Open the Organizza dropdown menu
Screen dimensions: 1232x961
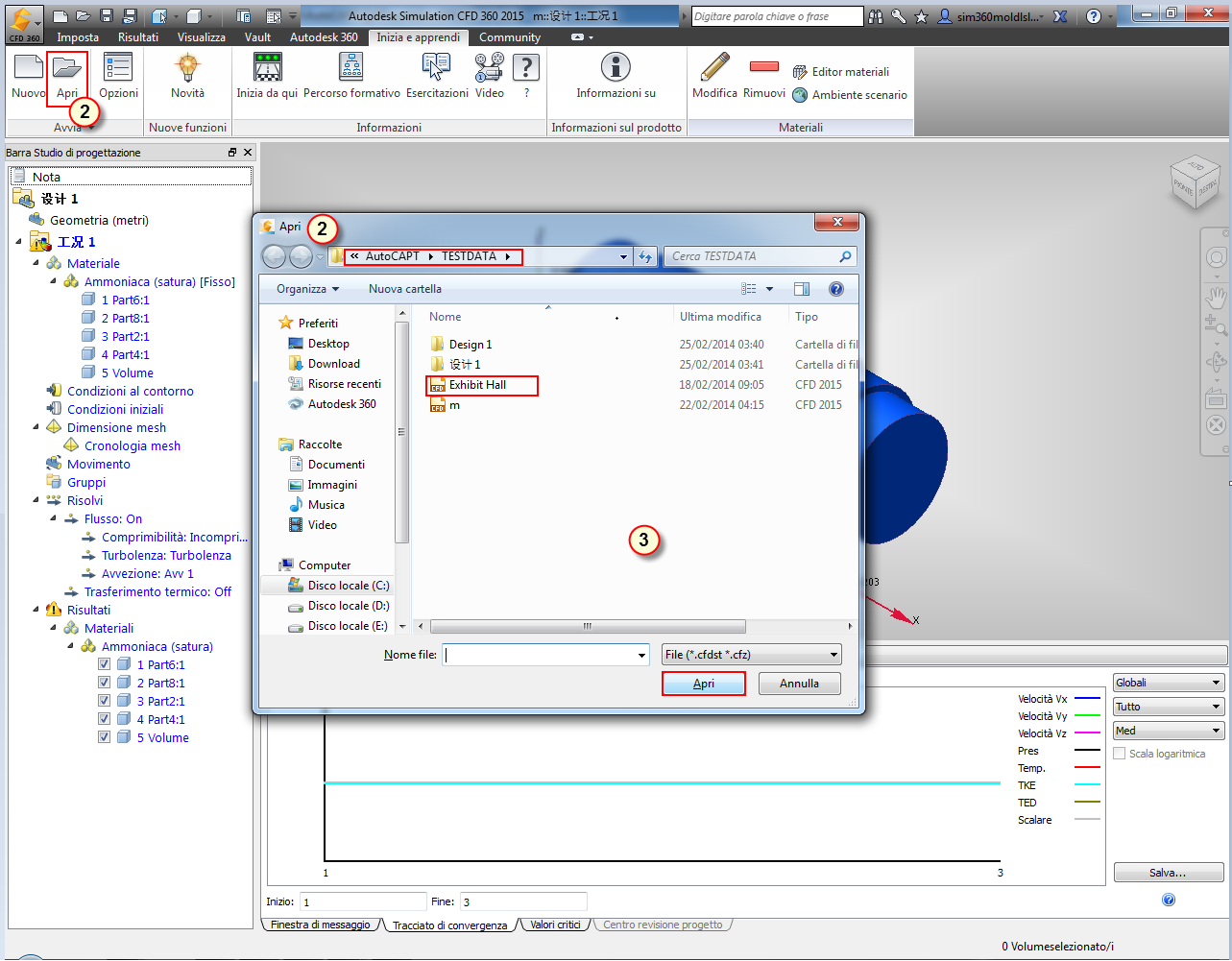click(x=307, y=289)
